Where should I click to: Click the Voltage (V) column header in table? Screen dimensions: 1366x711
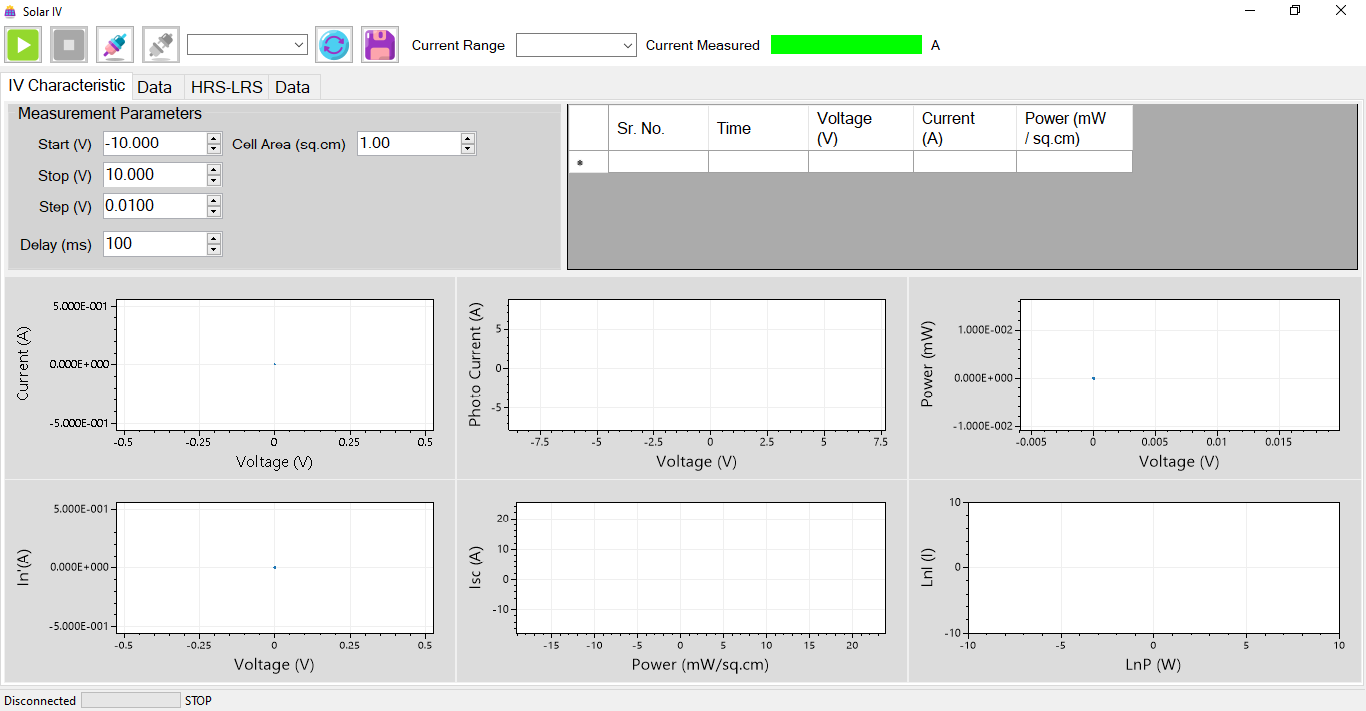(860, 128)
